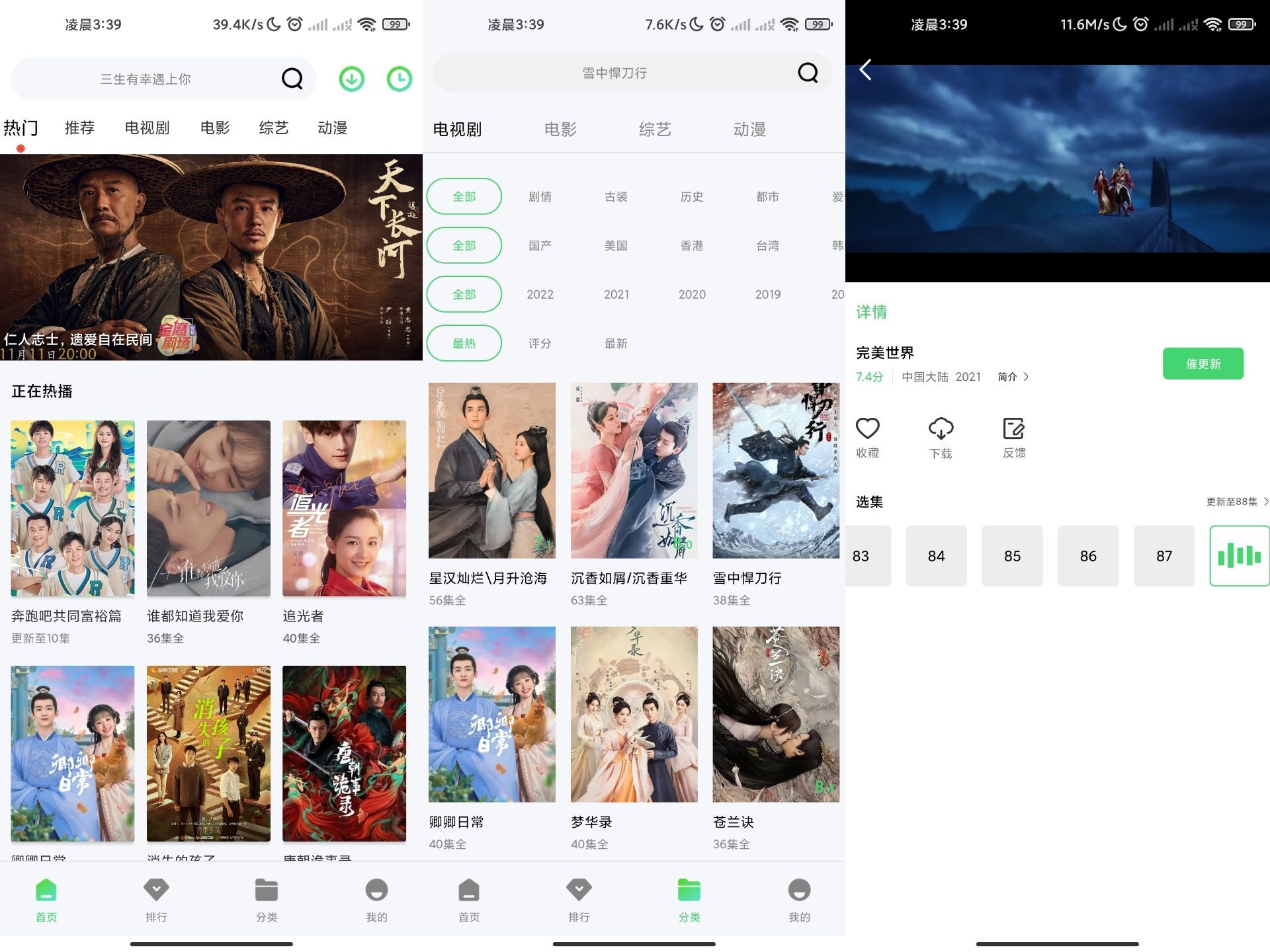1270x952 pixels.
Task: Select the 全部 genre filter chip
Action: tap(464, 196)
